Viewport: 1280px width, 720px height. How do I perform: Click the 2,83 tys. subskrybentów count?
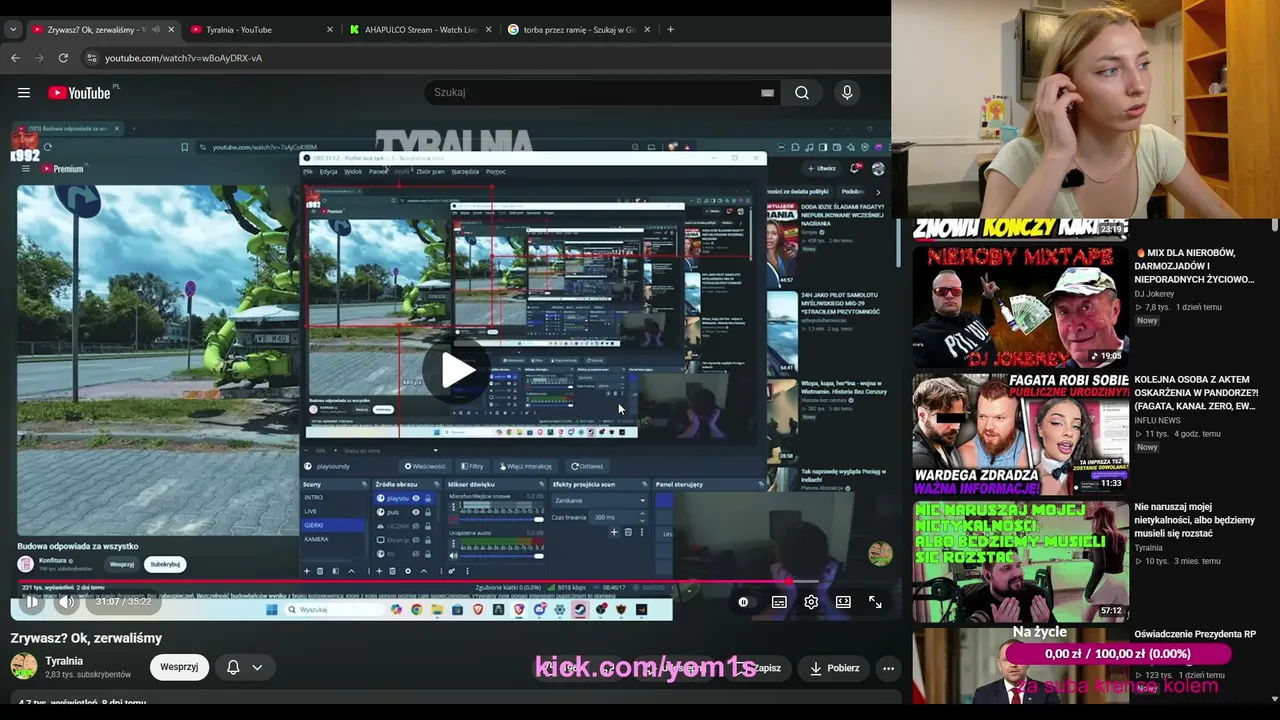pyautogui.click(x=88, y=675)
